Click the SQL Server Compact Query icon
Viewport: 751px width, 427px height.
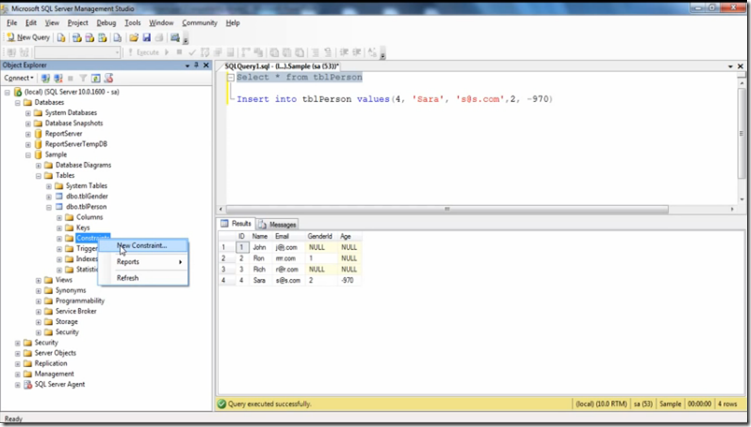pos(117,37)
